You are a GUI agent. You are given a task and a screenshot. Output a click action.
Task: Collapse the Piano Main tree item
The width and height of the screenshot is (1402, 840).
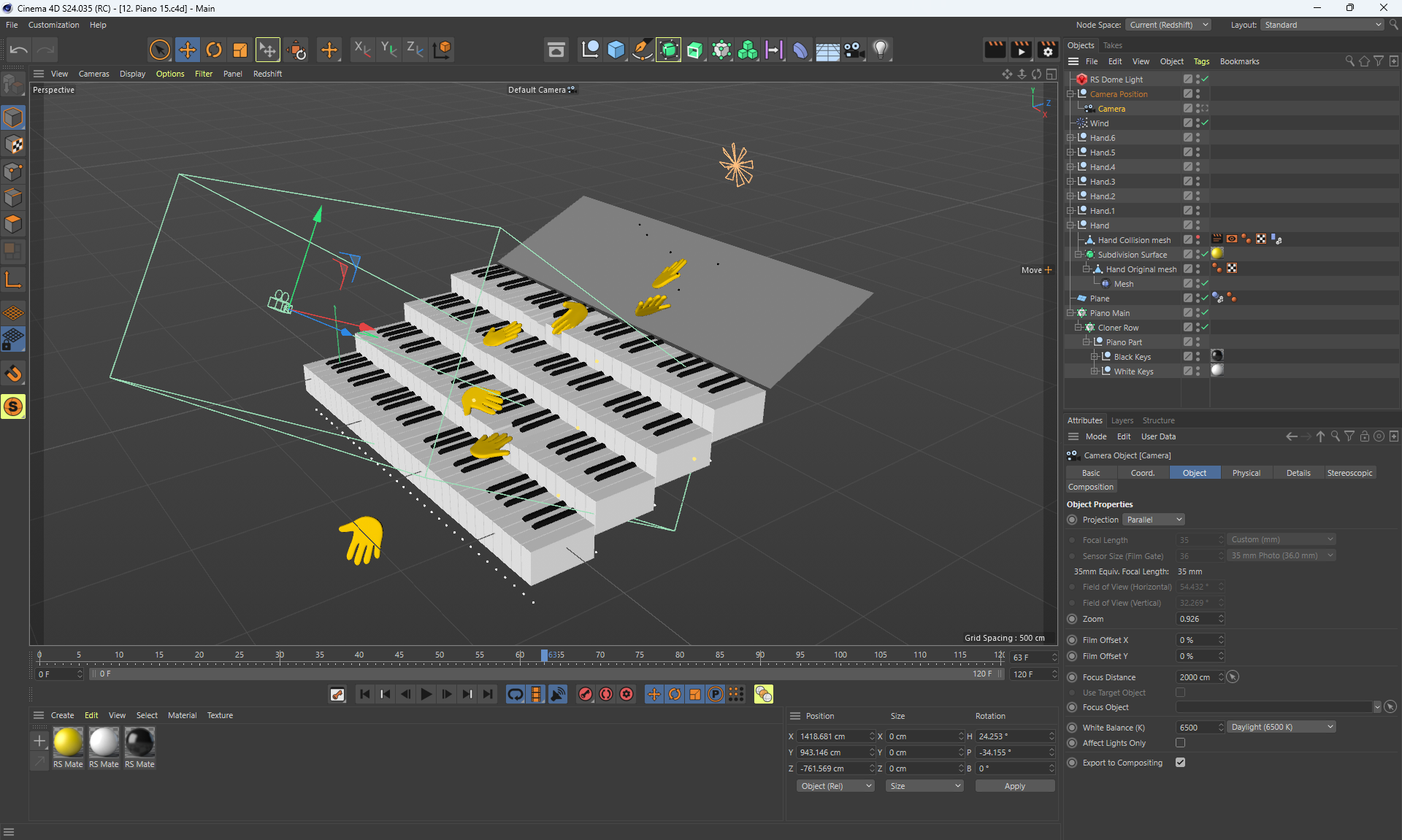point(1070,313)
